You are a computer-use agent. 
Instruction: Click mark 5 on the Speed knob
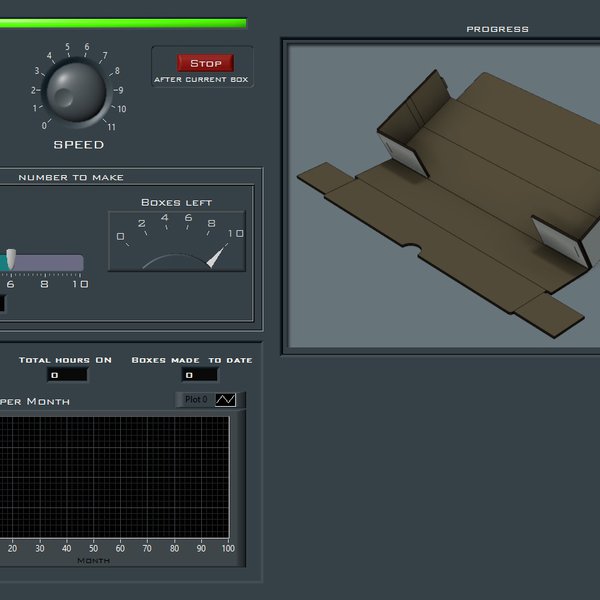(68, 47)
